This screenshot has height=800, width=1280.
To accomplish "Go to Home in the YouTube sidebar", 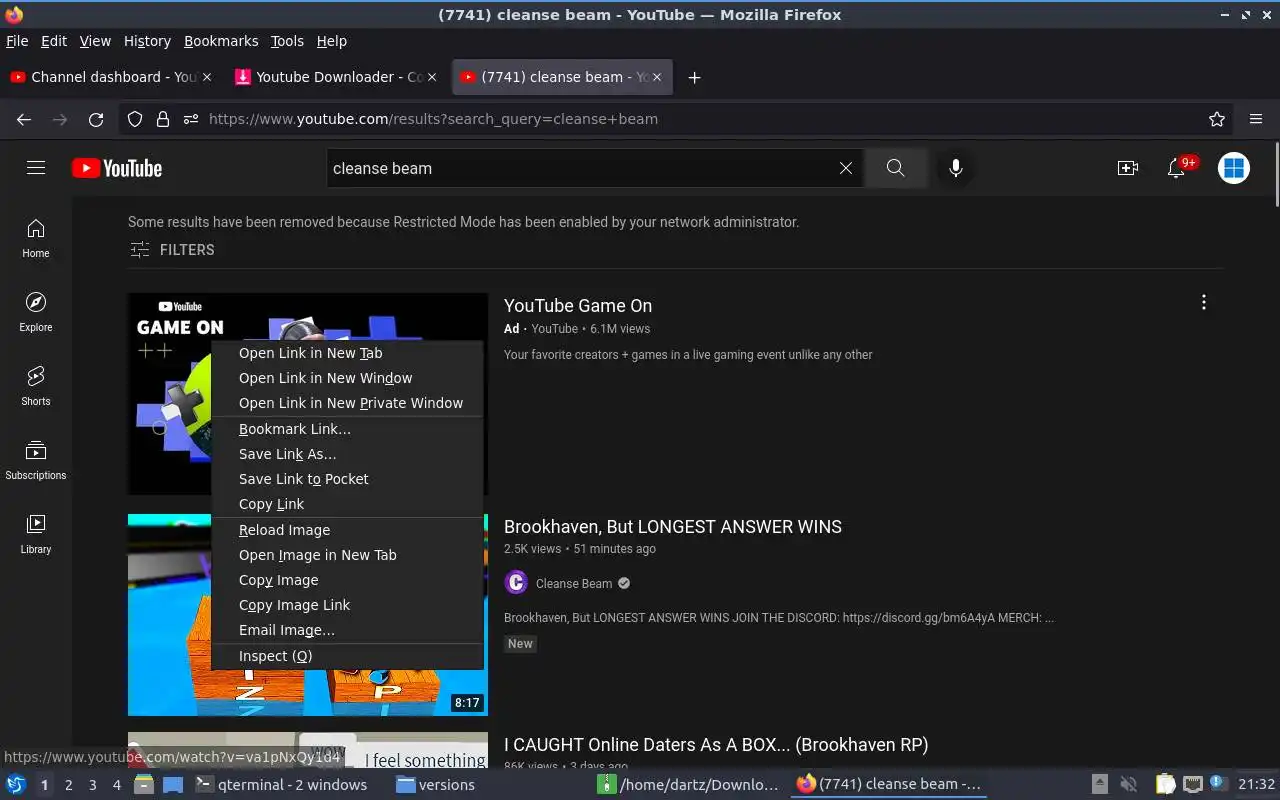I will click(36, 239).
